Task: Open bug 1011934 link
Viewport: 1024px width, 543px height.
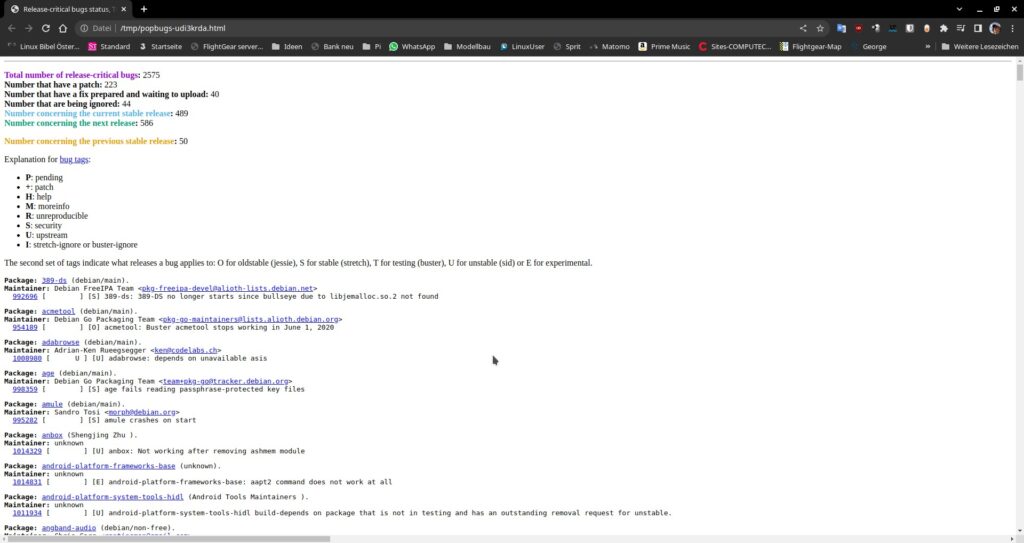Action: 27,513
